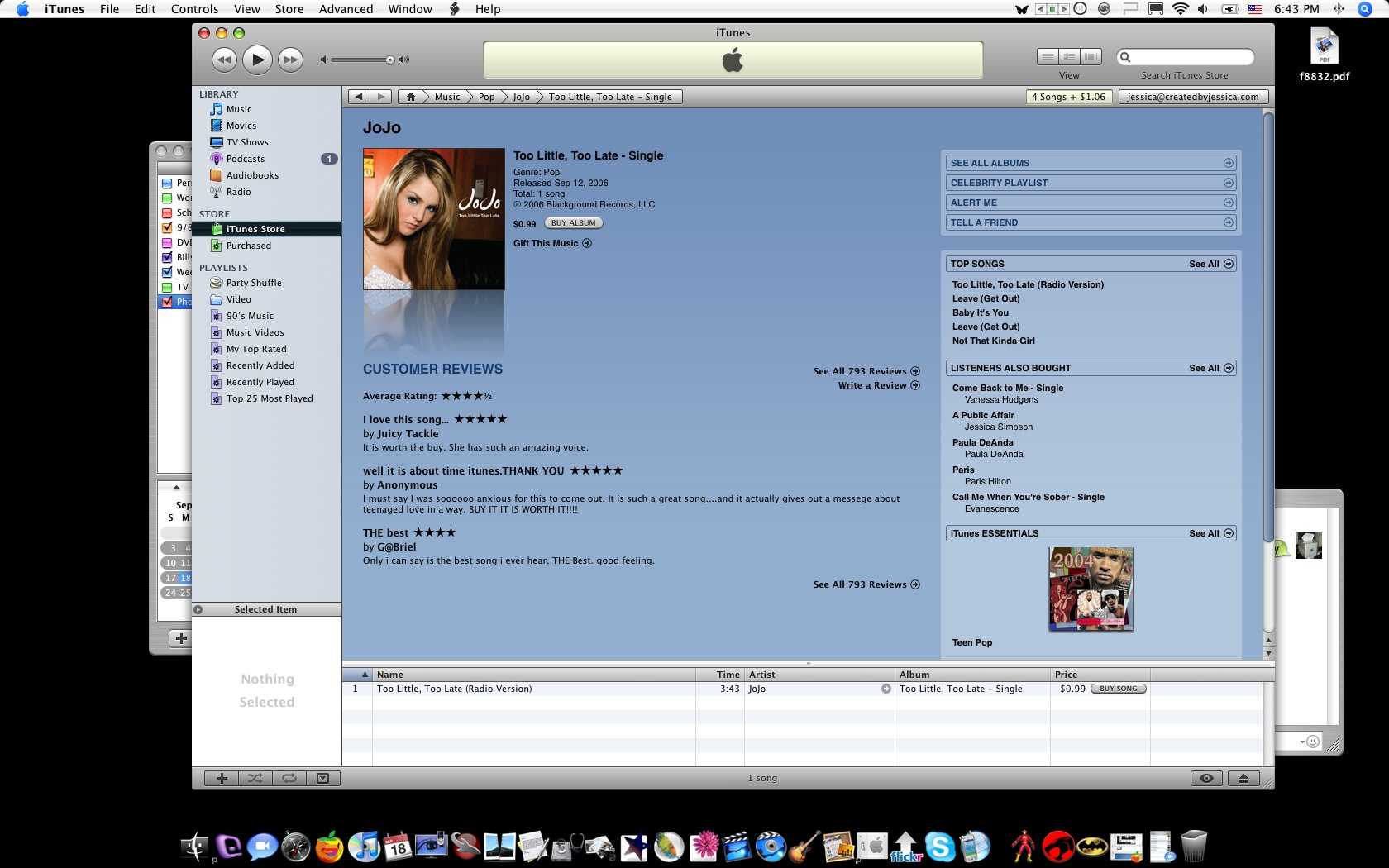The width and height of the screenshot is (1389, 868).
Task: Open the Edit menu in menu bar
Action: tap(146, 9)
